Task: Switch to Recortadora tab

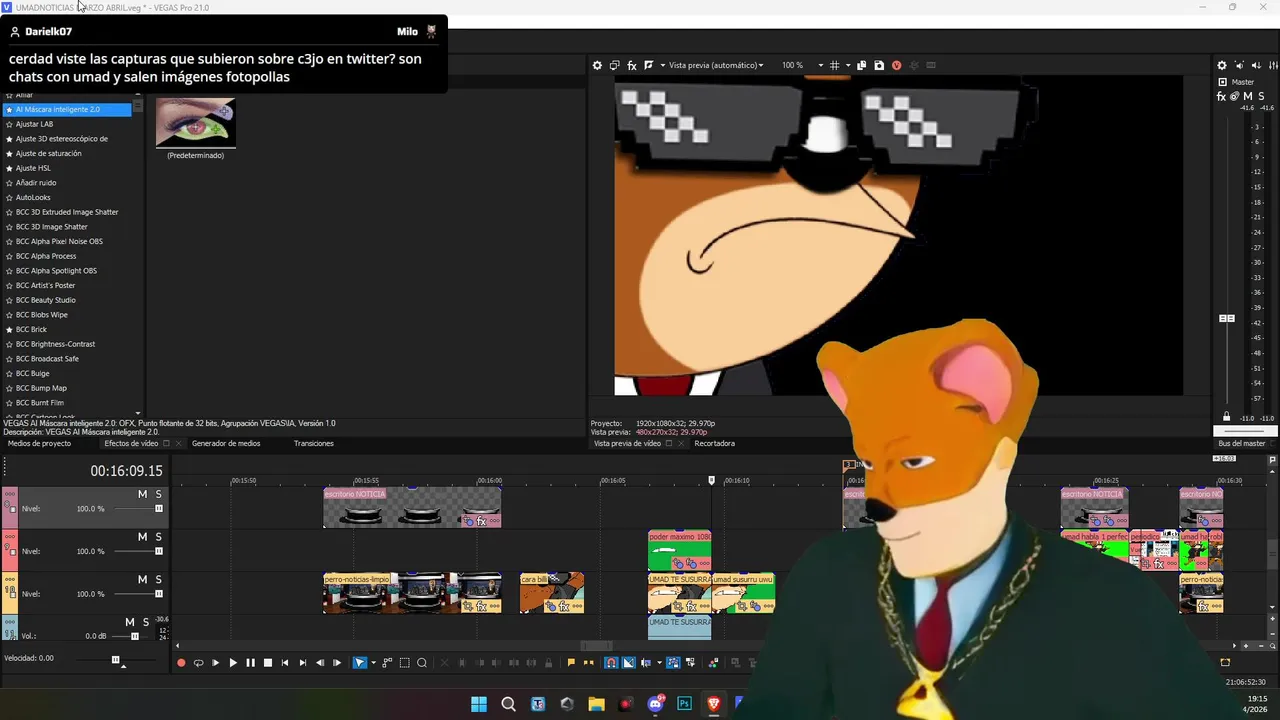Action: point(715,443)
